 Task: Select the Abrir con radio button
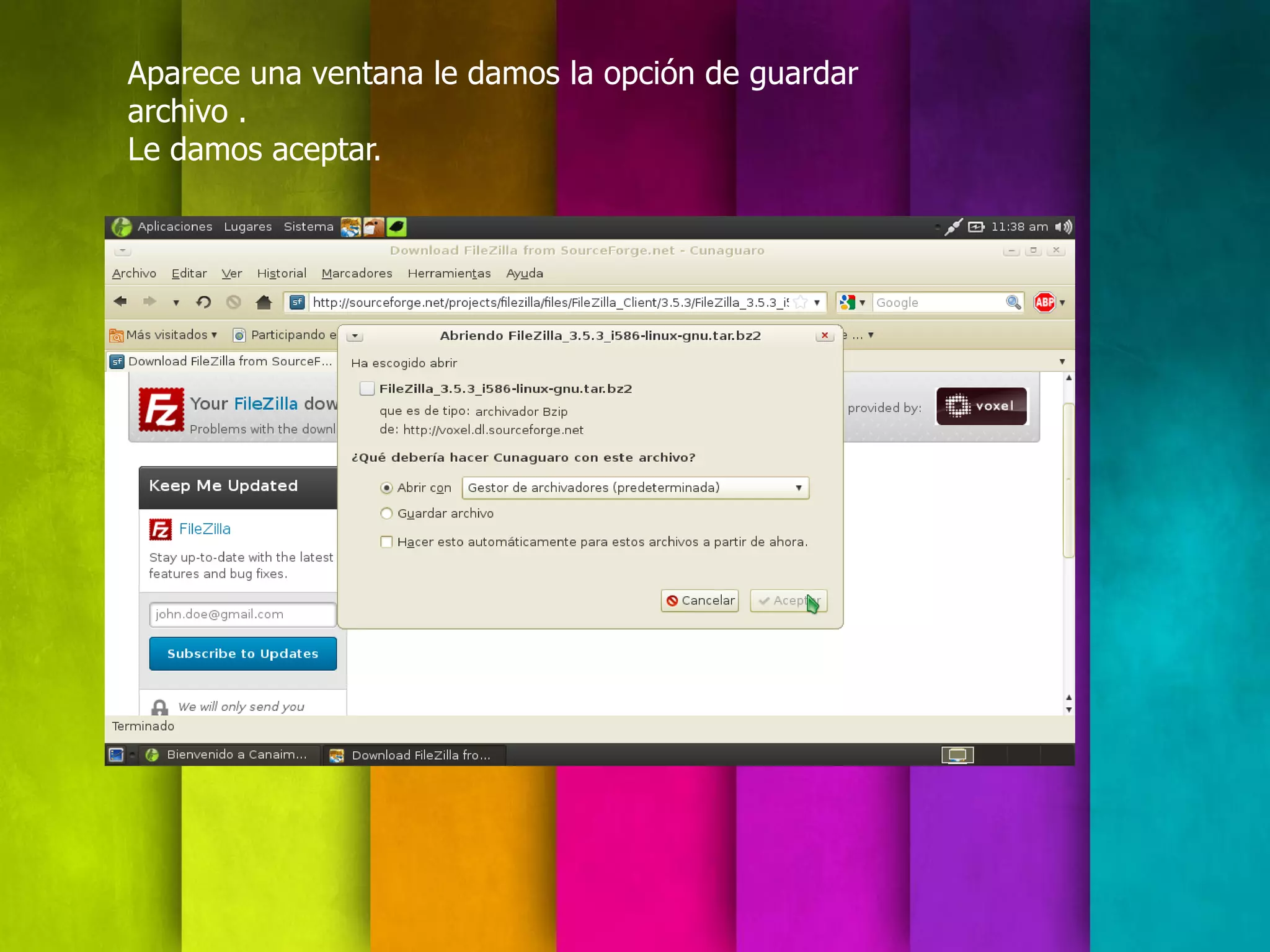(x=386, y=488)
